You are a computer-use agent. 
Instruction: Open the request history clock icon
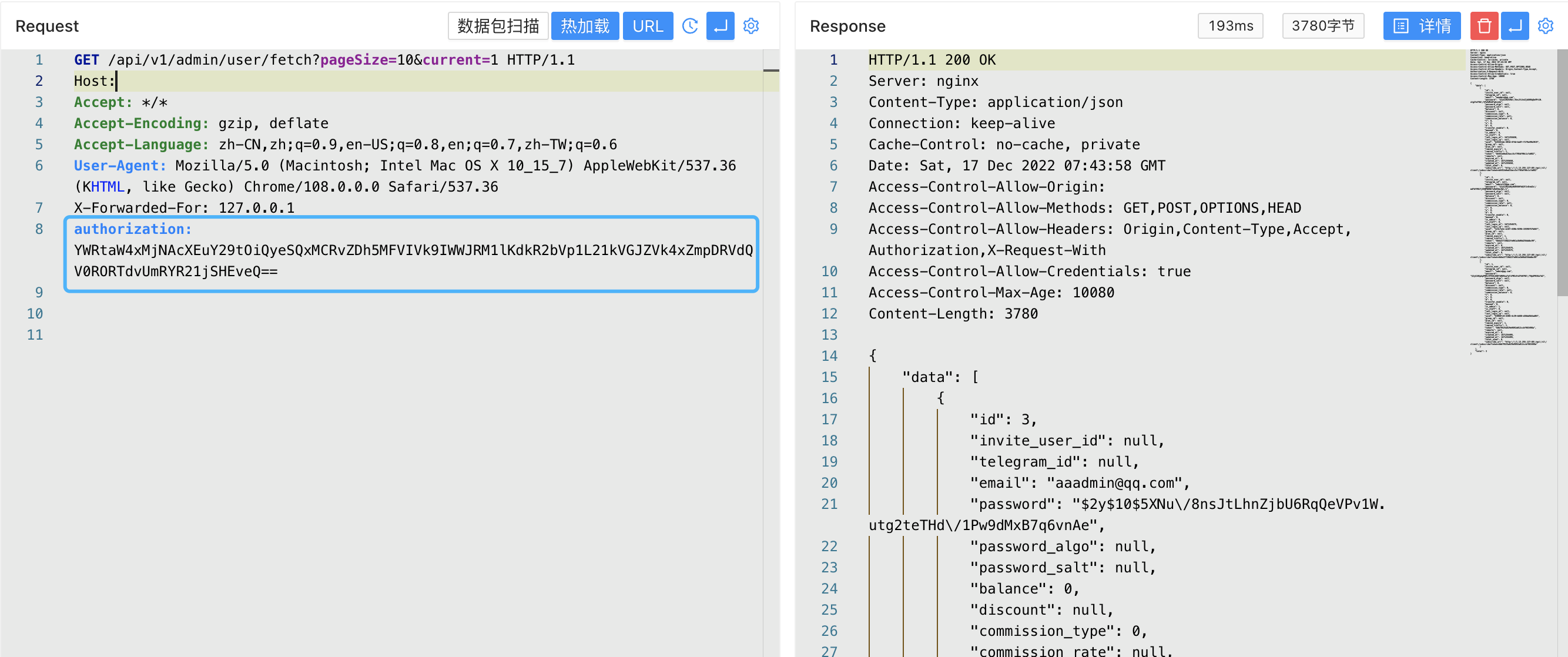click(x=689, y=26)
